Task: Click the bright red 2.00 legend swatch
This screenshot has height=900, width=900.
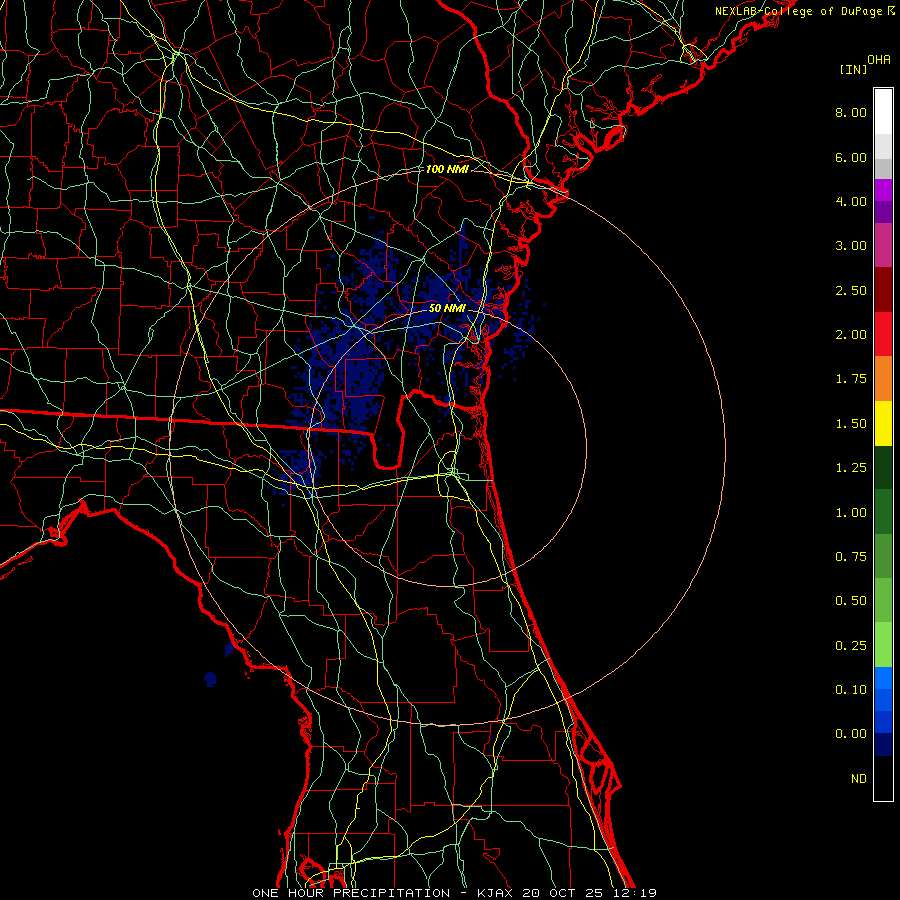Action: click(883, 334)
